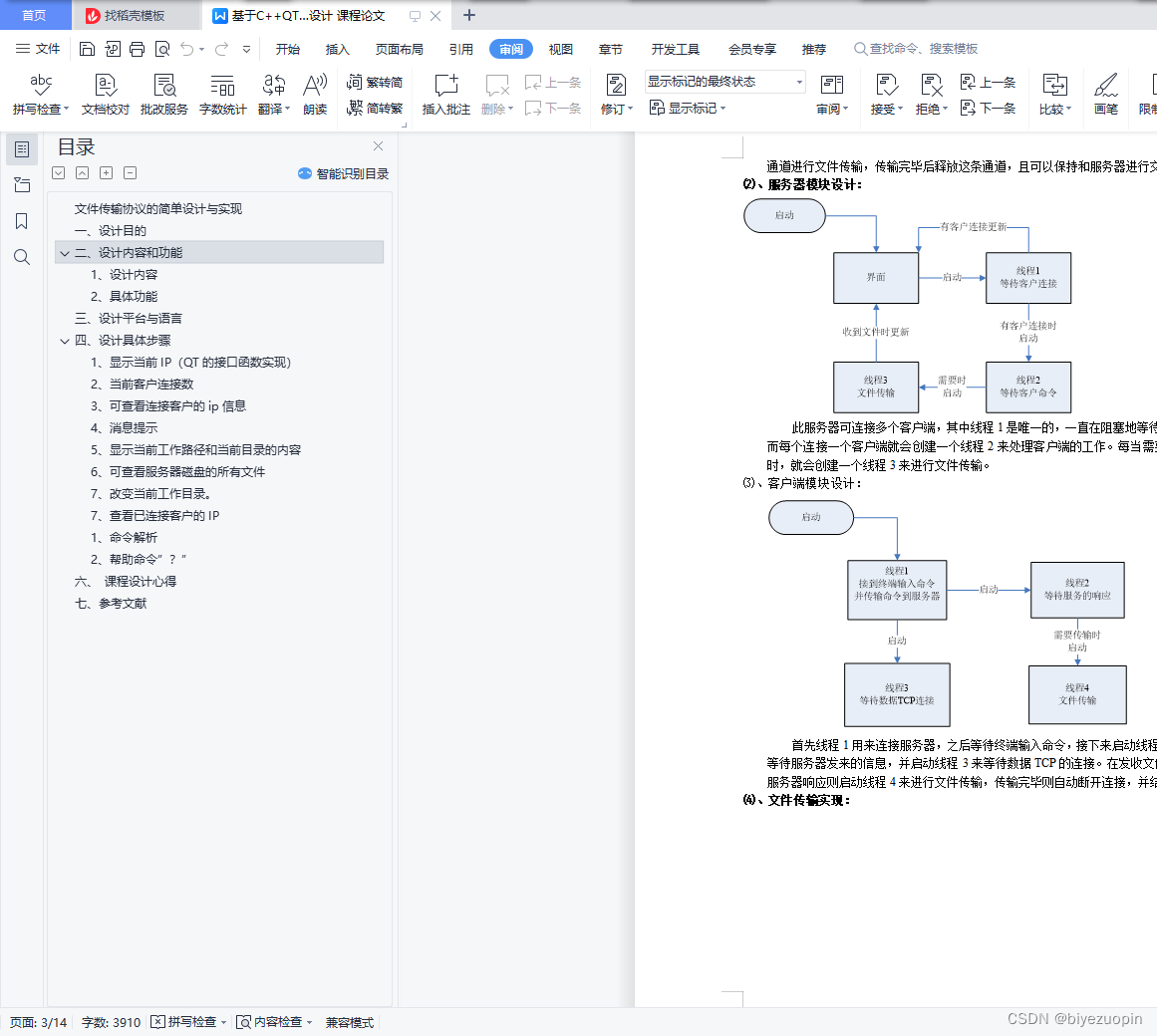
Task: Click 兼容模式 in the status bar
Action: [348, 1022]
